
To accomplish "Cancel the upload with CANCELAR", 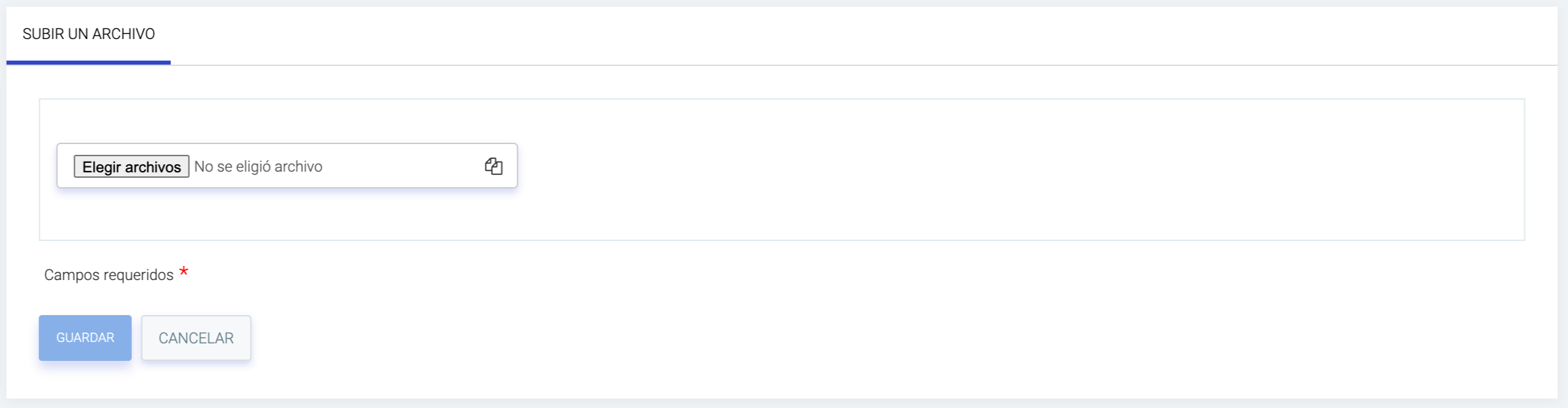I will tap(196, 338).
